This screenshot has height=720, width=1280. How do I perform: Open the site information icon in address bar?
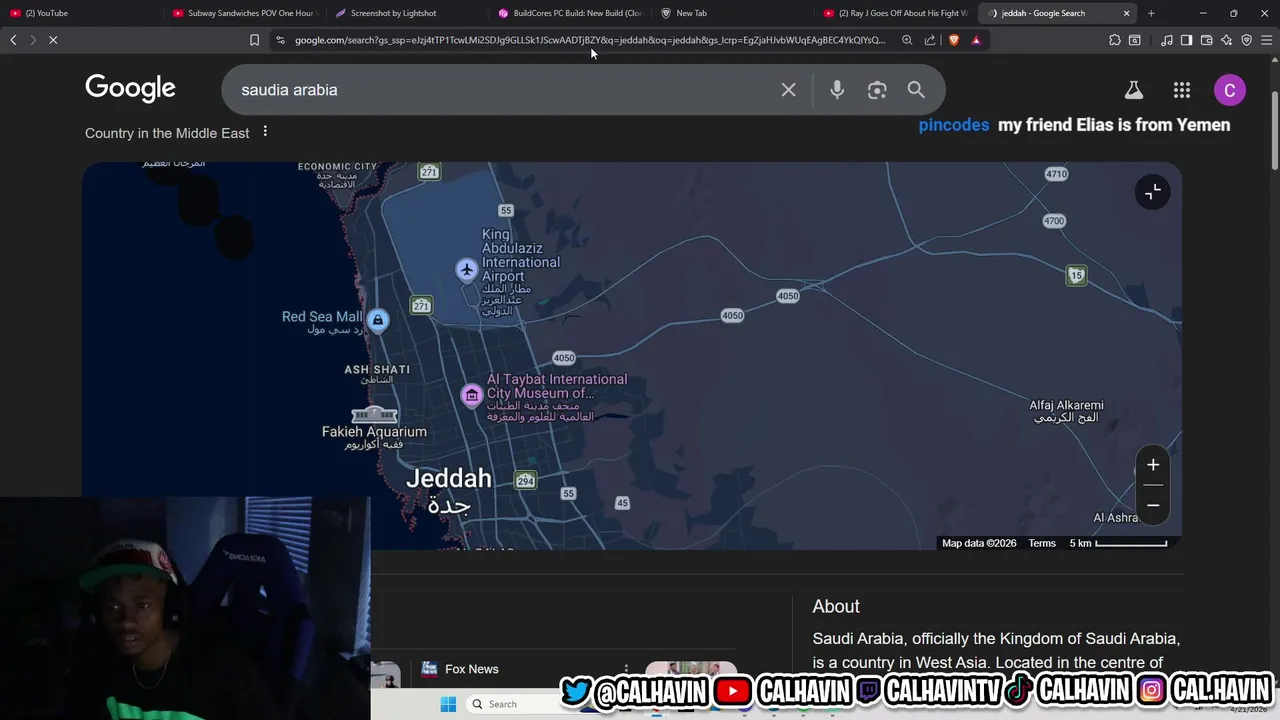(x=280, y=40)
